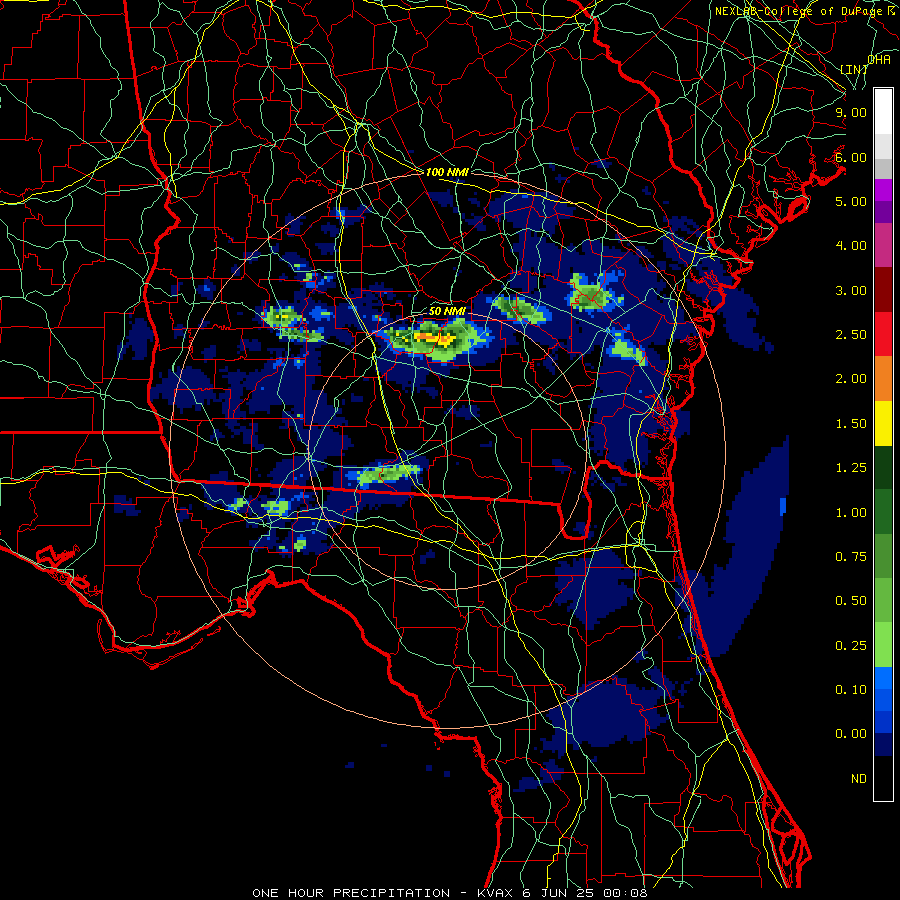Click the 0.10 legend value
900x900 pixels.
(x=851, y=690)
